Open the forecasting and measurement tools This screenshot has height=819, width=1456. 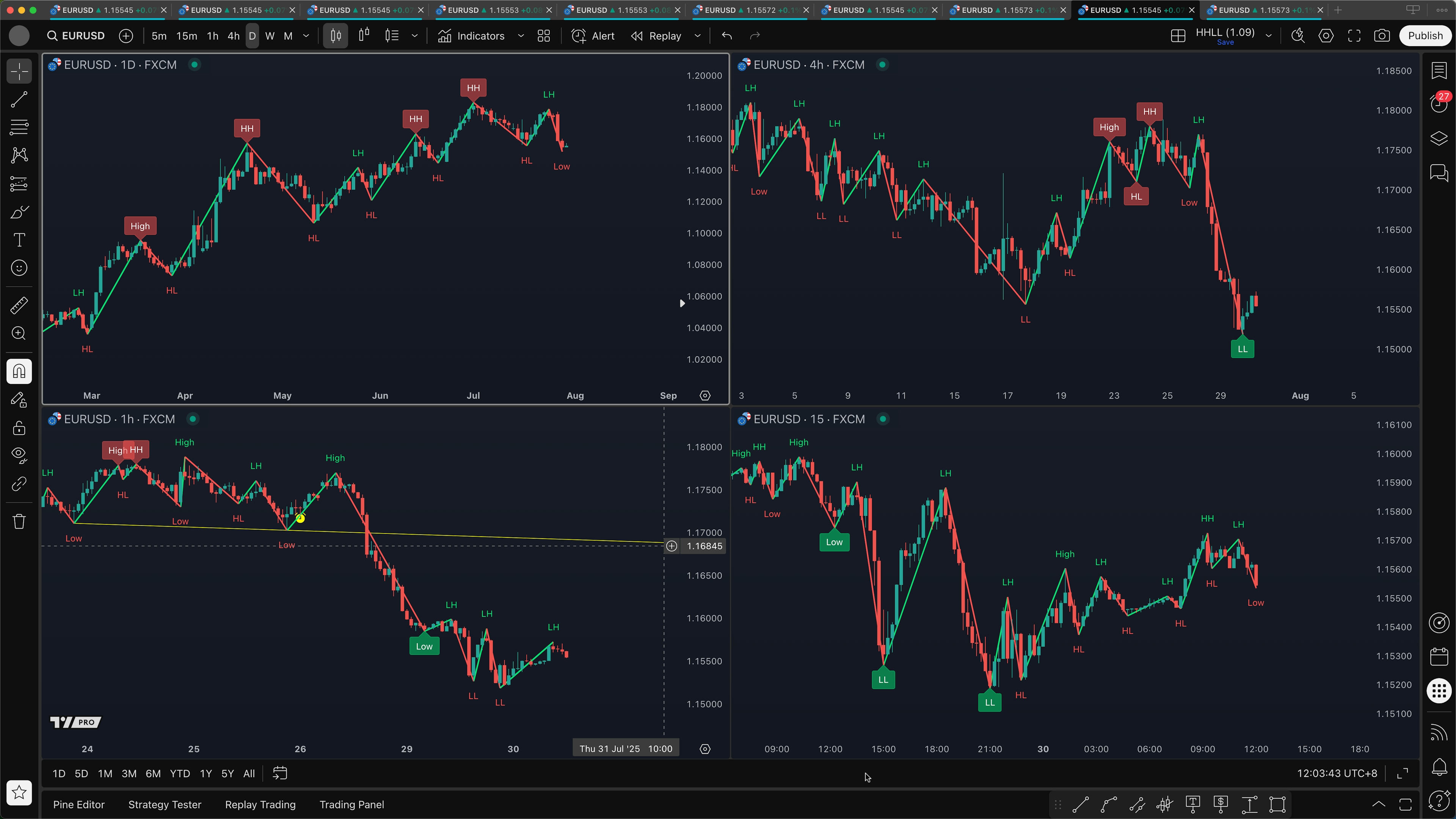(x=19, y=184)
